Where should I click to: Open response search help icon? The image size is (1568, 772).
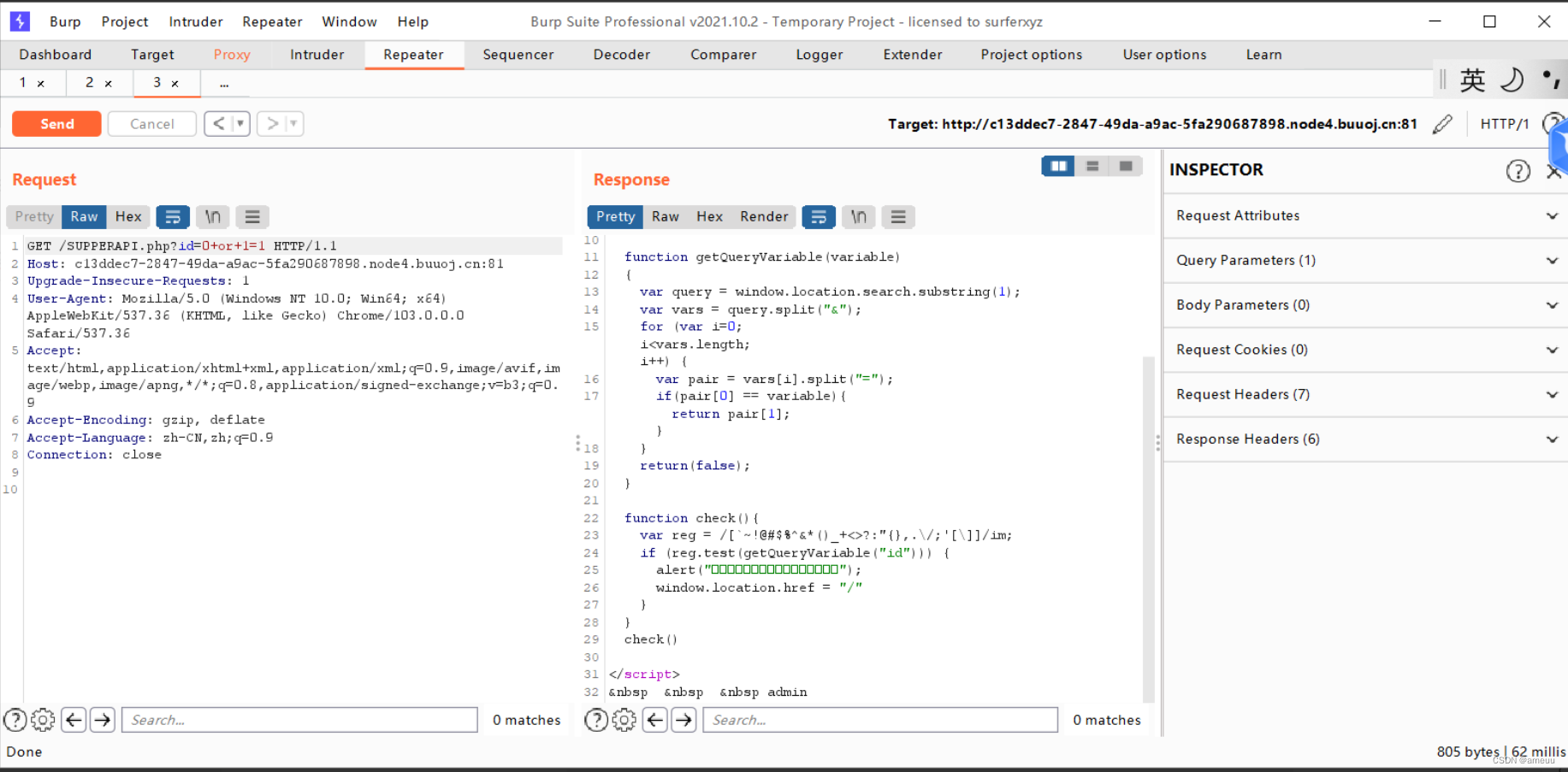(x=596, y=720)
